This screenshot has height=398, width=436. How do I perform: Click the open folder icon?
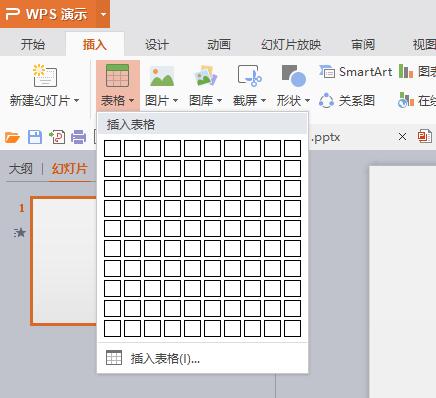[12, 137]
